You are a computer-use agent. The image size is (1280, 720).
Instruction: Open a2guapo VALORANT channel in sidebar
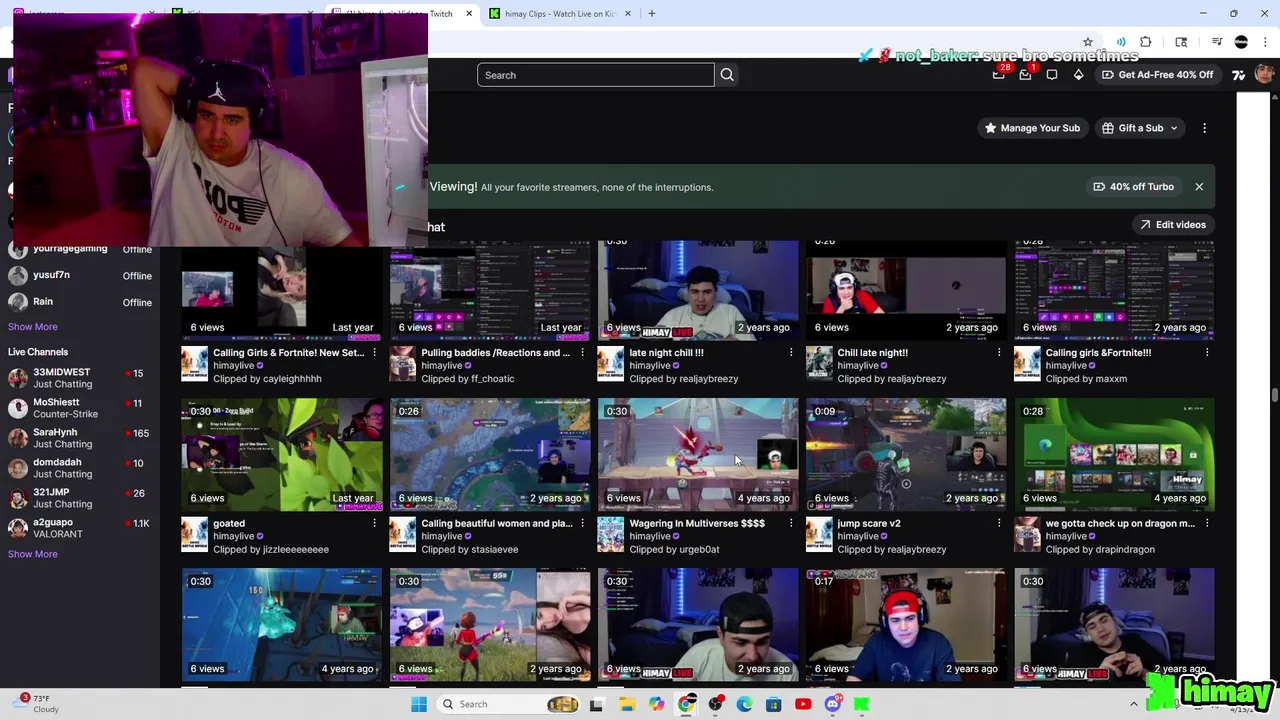[80, 528]
